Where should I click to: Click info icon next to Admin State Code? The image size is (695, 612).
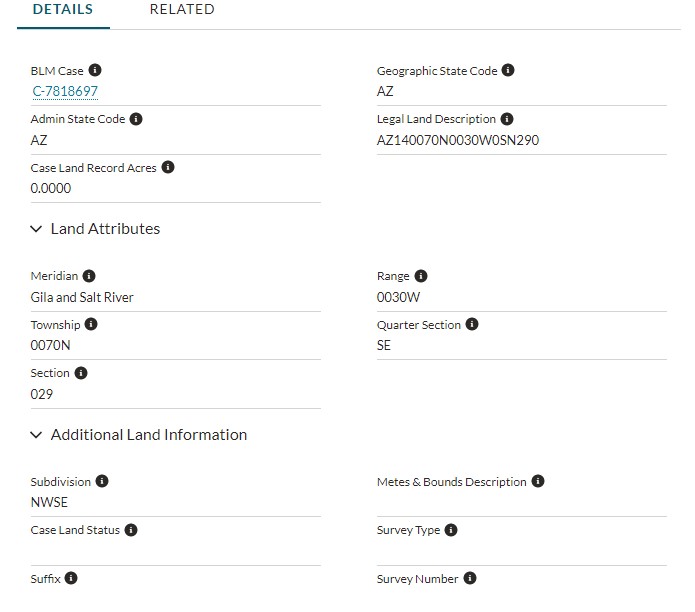pyautogui.click(x=136, y=119)
